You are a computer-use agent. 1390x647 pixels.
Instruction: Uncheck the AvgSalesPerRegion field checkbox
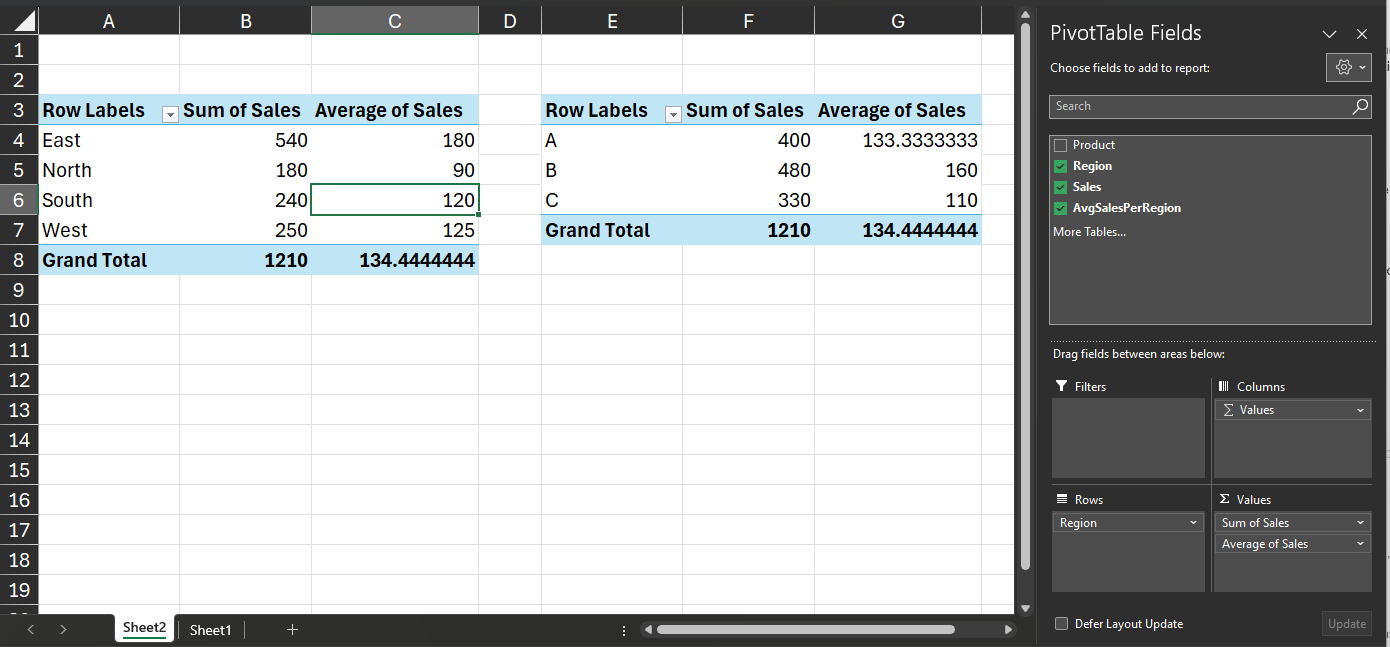[1061, 208]
